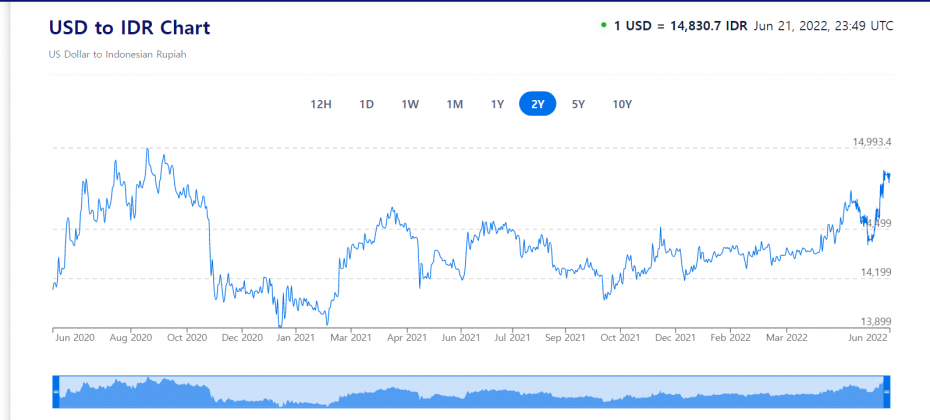Click left handle of range navigator

pos(58,391)
